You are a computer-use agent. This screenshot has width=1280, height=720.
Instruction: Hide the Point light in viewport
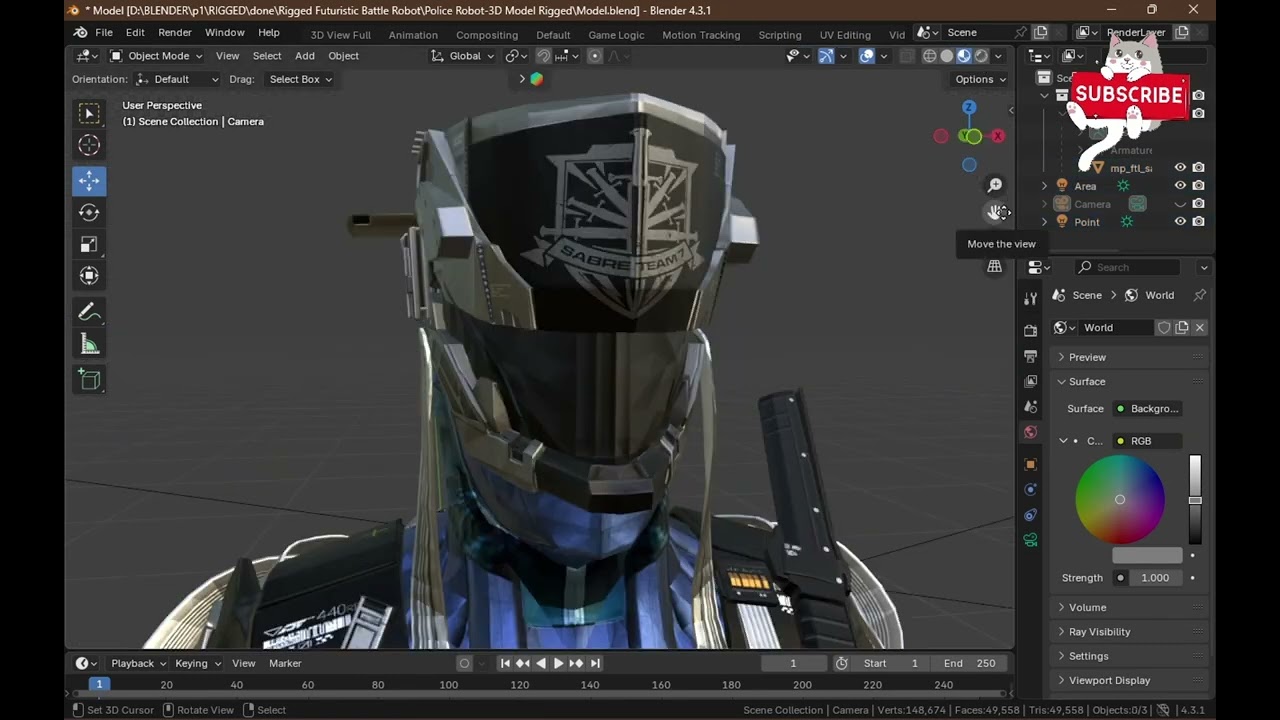click(x=1180, y=222)
